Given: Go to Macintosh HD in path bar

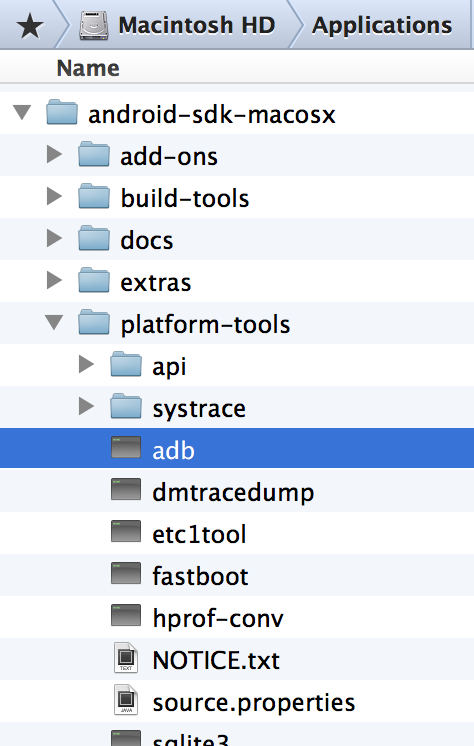Looking at the screenshot, I should (197, 25).
